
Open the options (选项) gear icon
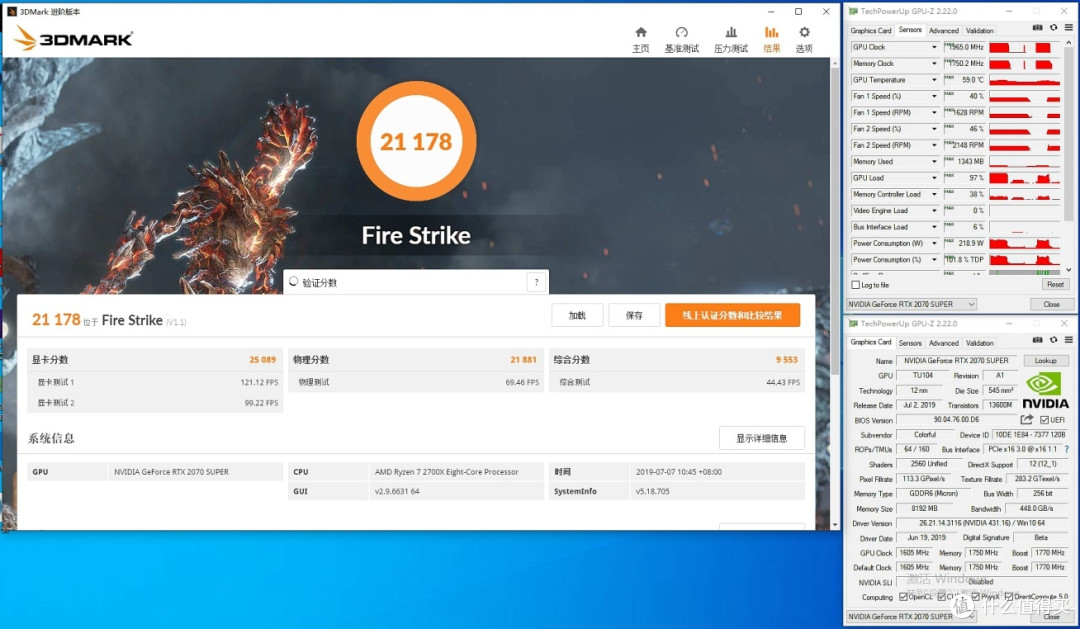click(804, 32)
